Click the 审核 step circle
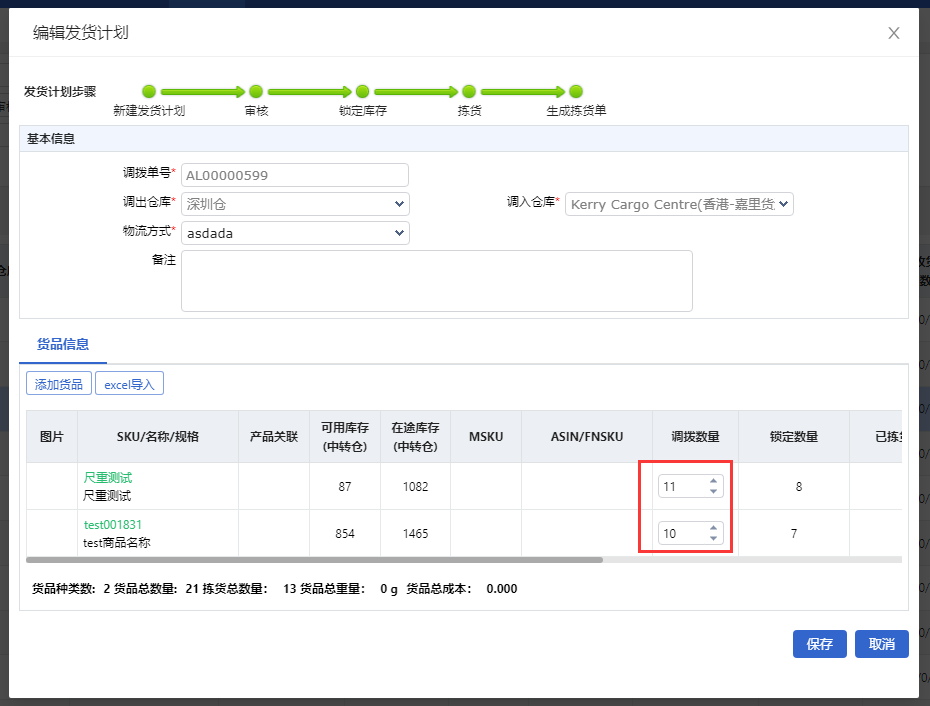 [x=256, y=91]
